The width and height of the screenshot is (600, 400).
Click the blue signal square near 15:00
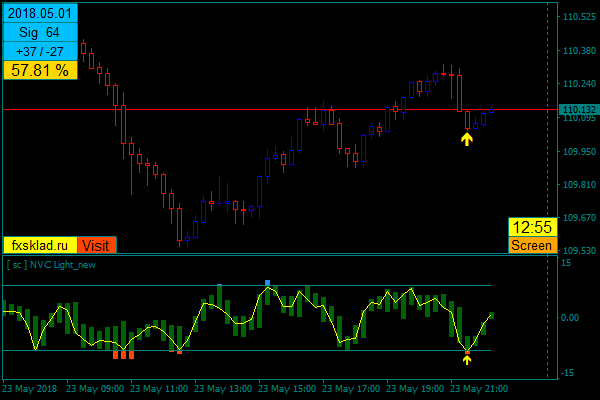coord(267,283)
